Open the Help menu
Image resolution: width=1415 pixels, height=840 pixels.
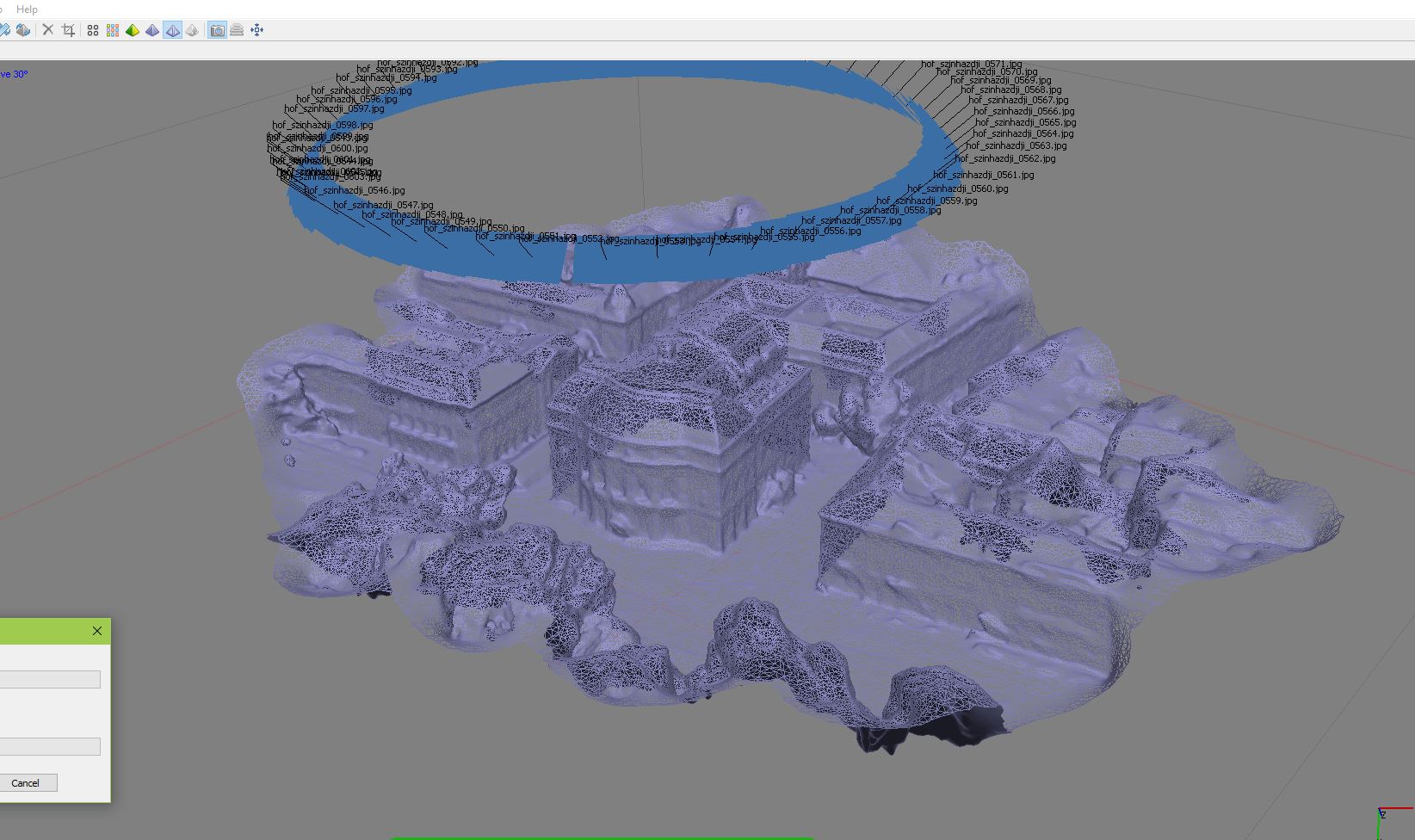tap(27, 9)
